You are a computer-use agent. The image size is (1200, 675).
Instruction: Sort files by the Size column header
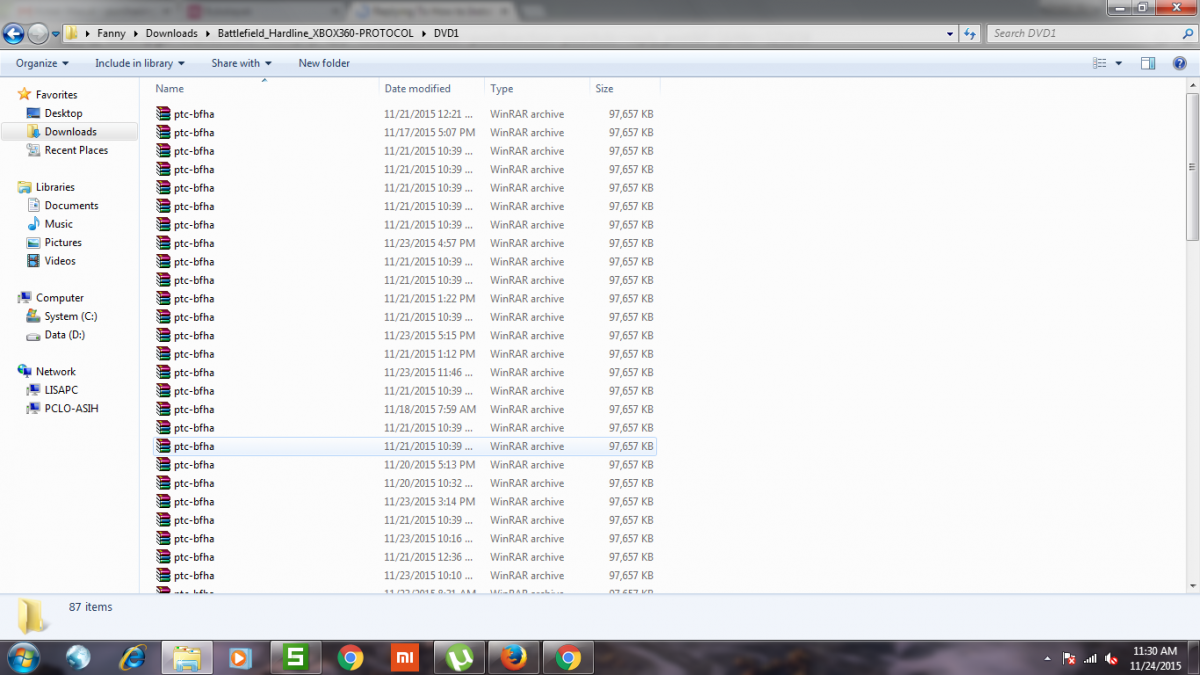coord(605,89)
